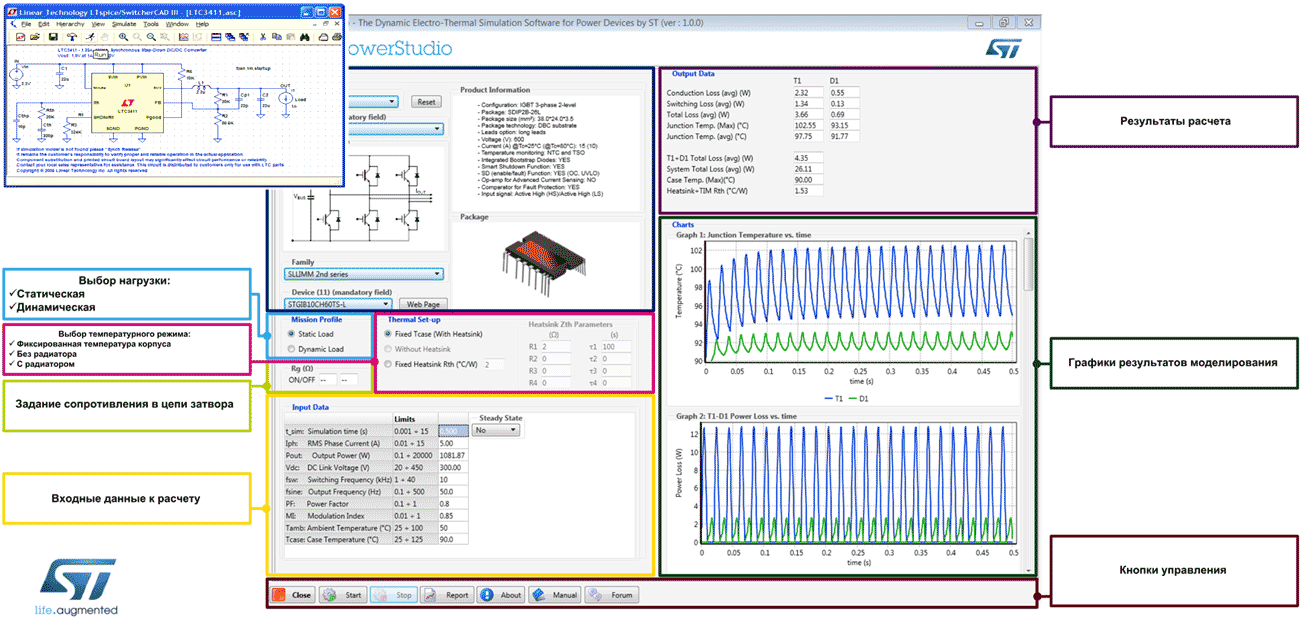Screen dimensions: 1300x618
Task: Click the New Schematic icon in LTspice toolbar
Action: [20, 37]
